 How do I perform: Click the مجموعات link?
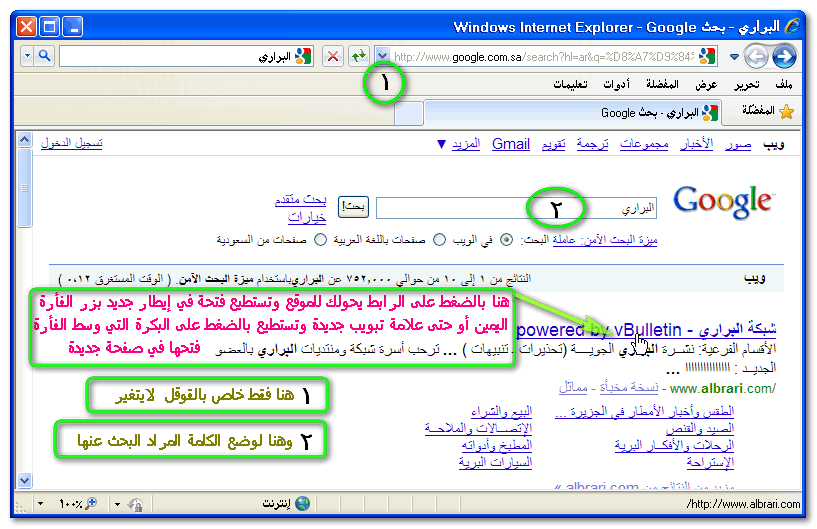(x=644, y=144)
